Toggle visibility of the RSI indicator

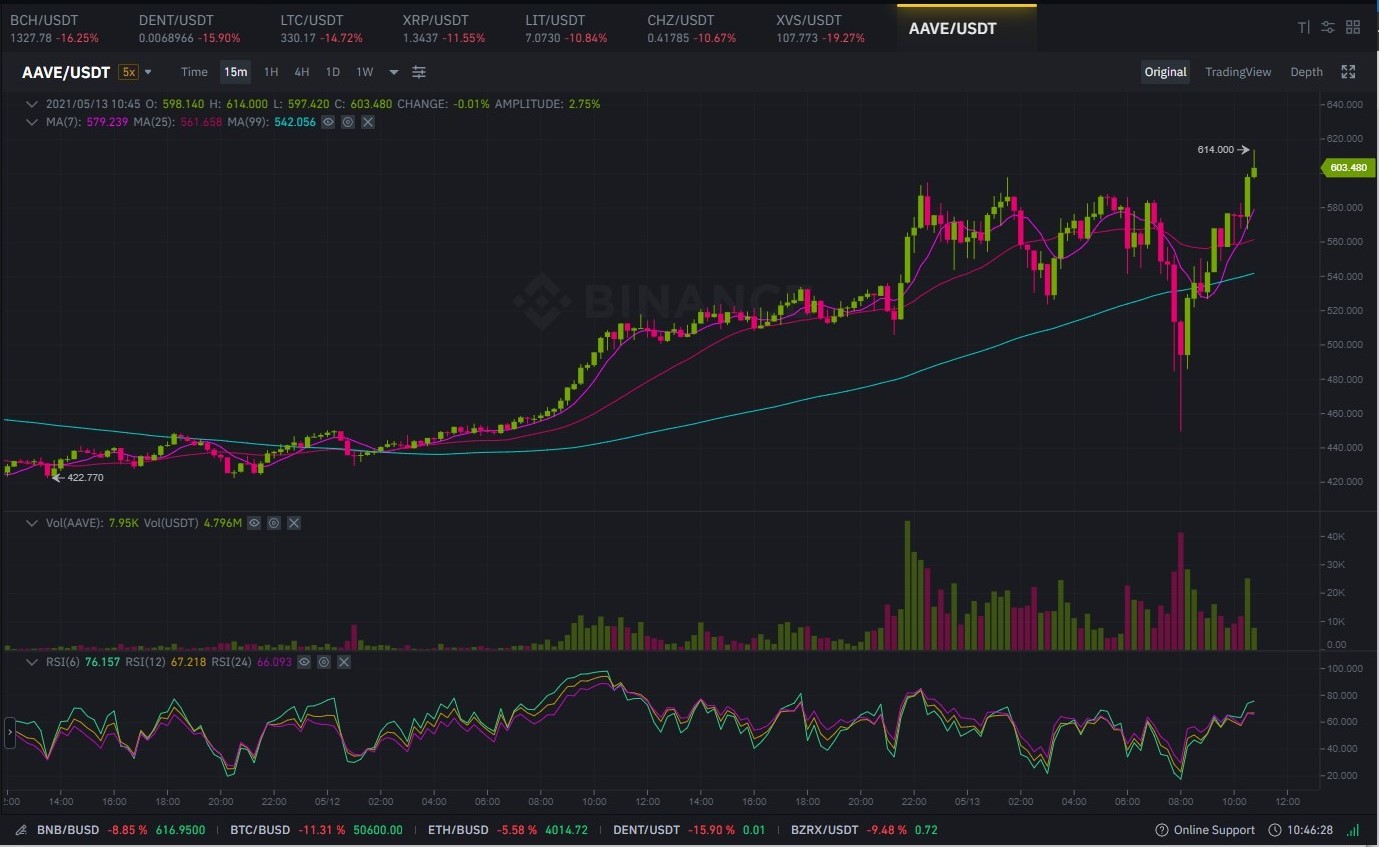(x=304, y=662)
